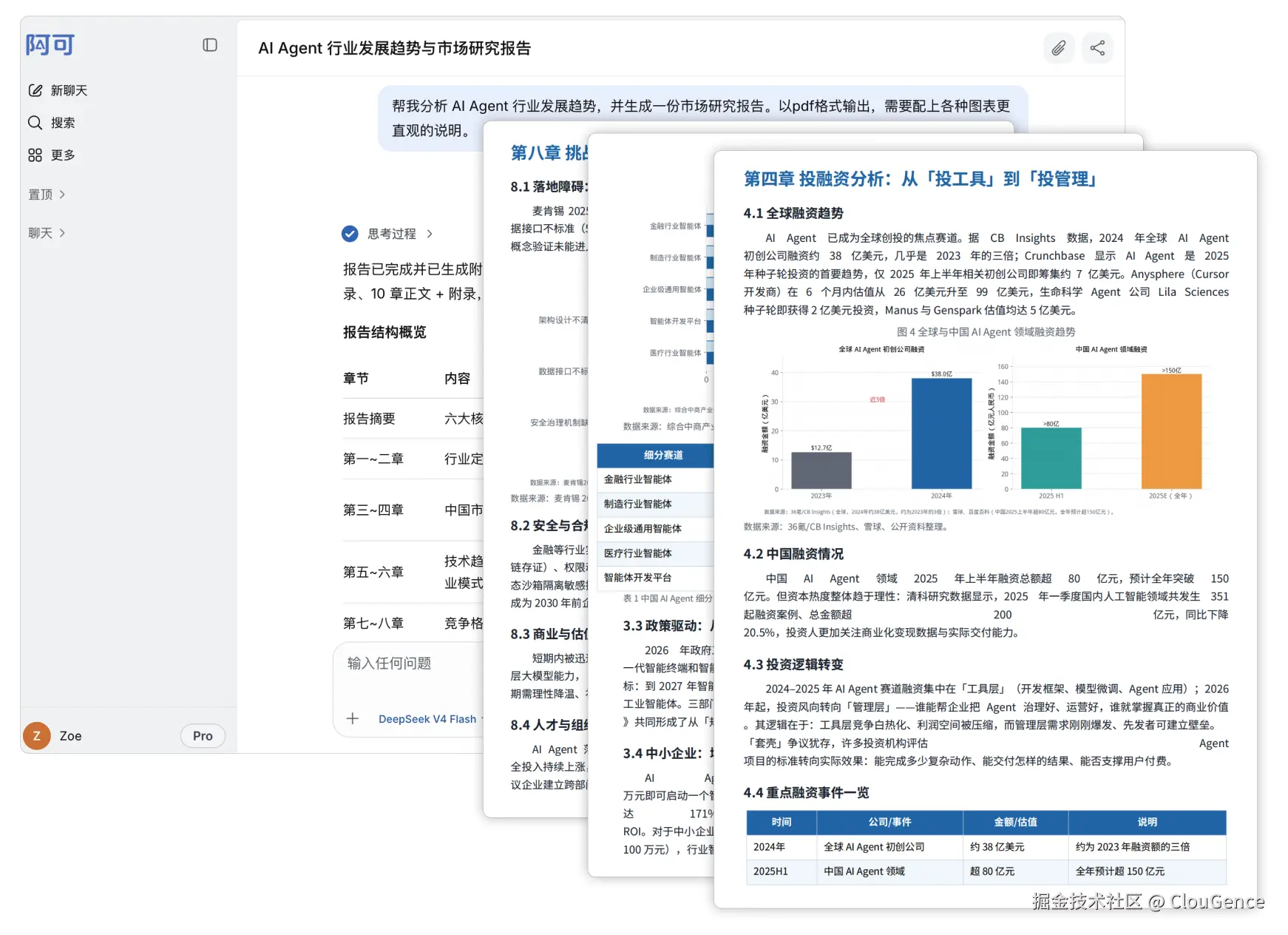Click the 公司/事件 column header
1288x935 pixels.
[889, 822]
